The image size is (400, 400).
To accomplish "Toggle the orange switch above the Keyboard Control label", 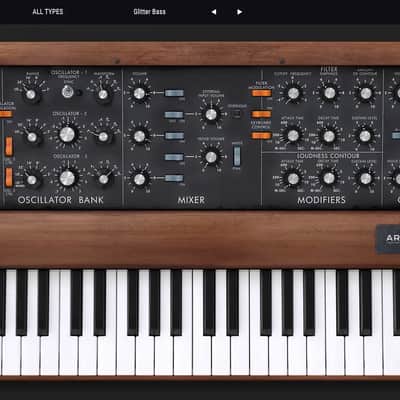I will [x=261, y=114].
